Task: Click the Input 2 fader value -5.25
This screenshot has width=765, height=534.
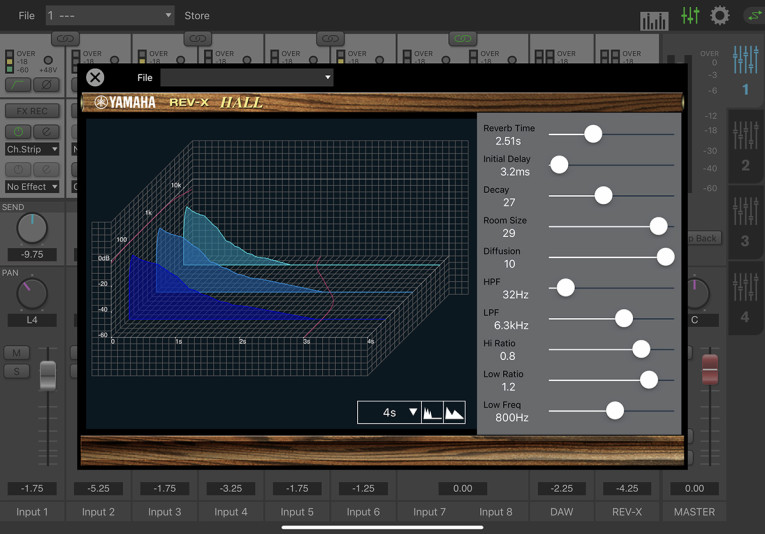Action: coord(98,488)
